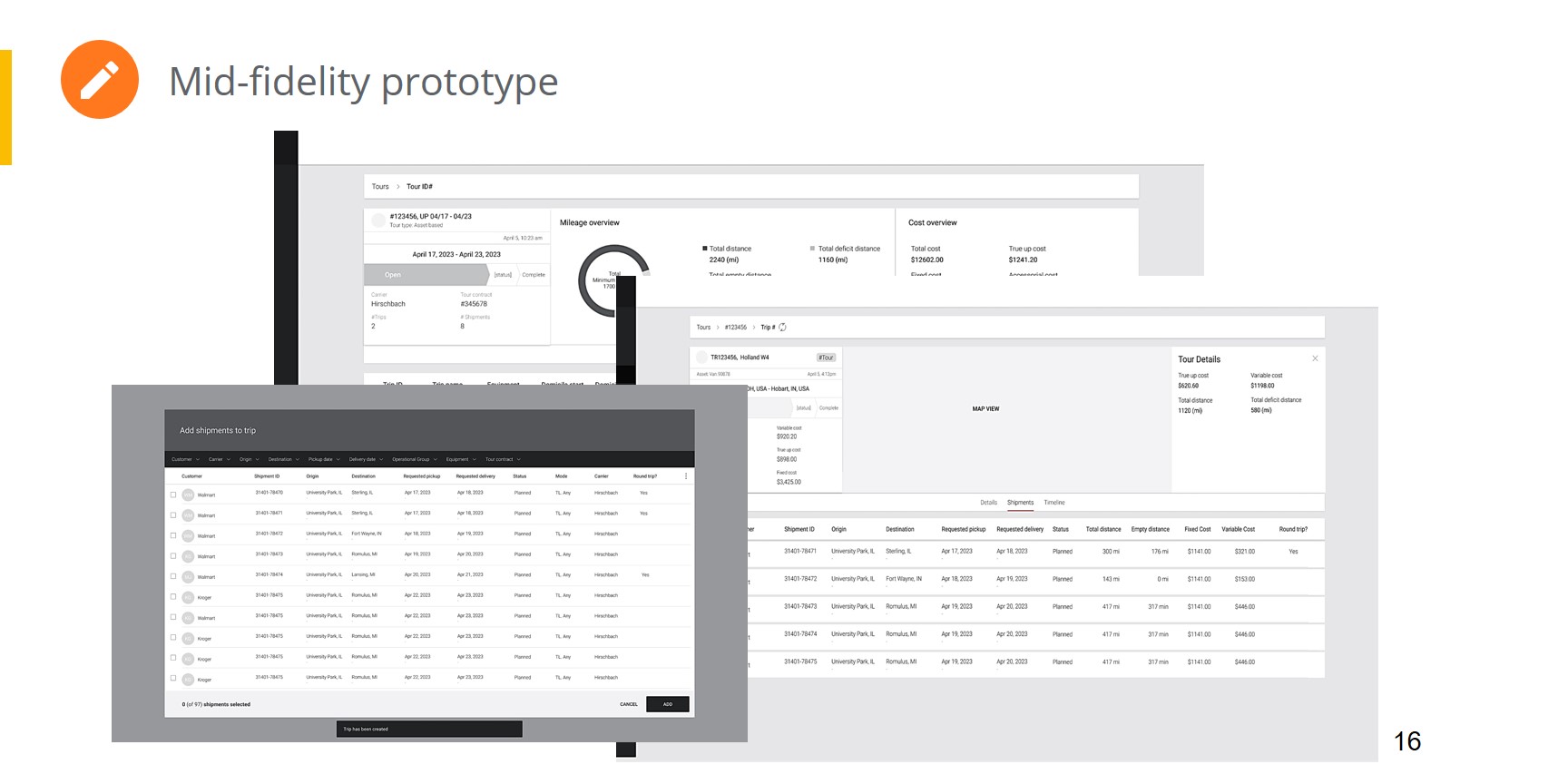Expand the Operational Group filter
This screenshot has width=1568, height=784.
click(x=415, y=459)
